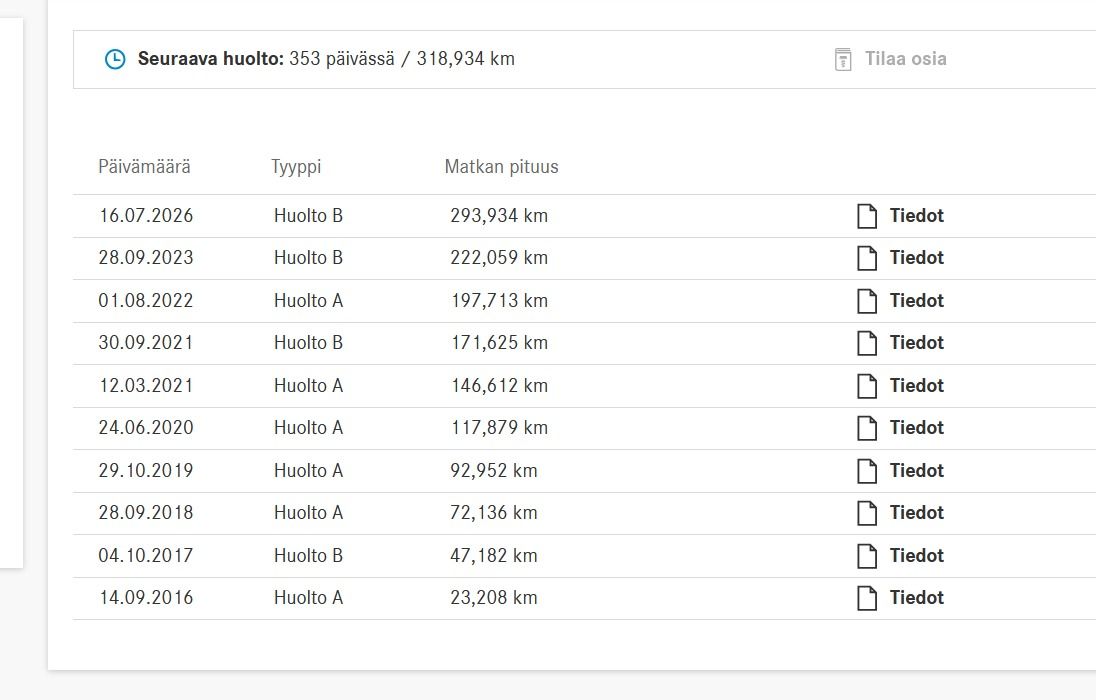
Task: Select the date 28.09.2023
Action: [x=146, y=257]
